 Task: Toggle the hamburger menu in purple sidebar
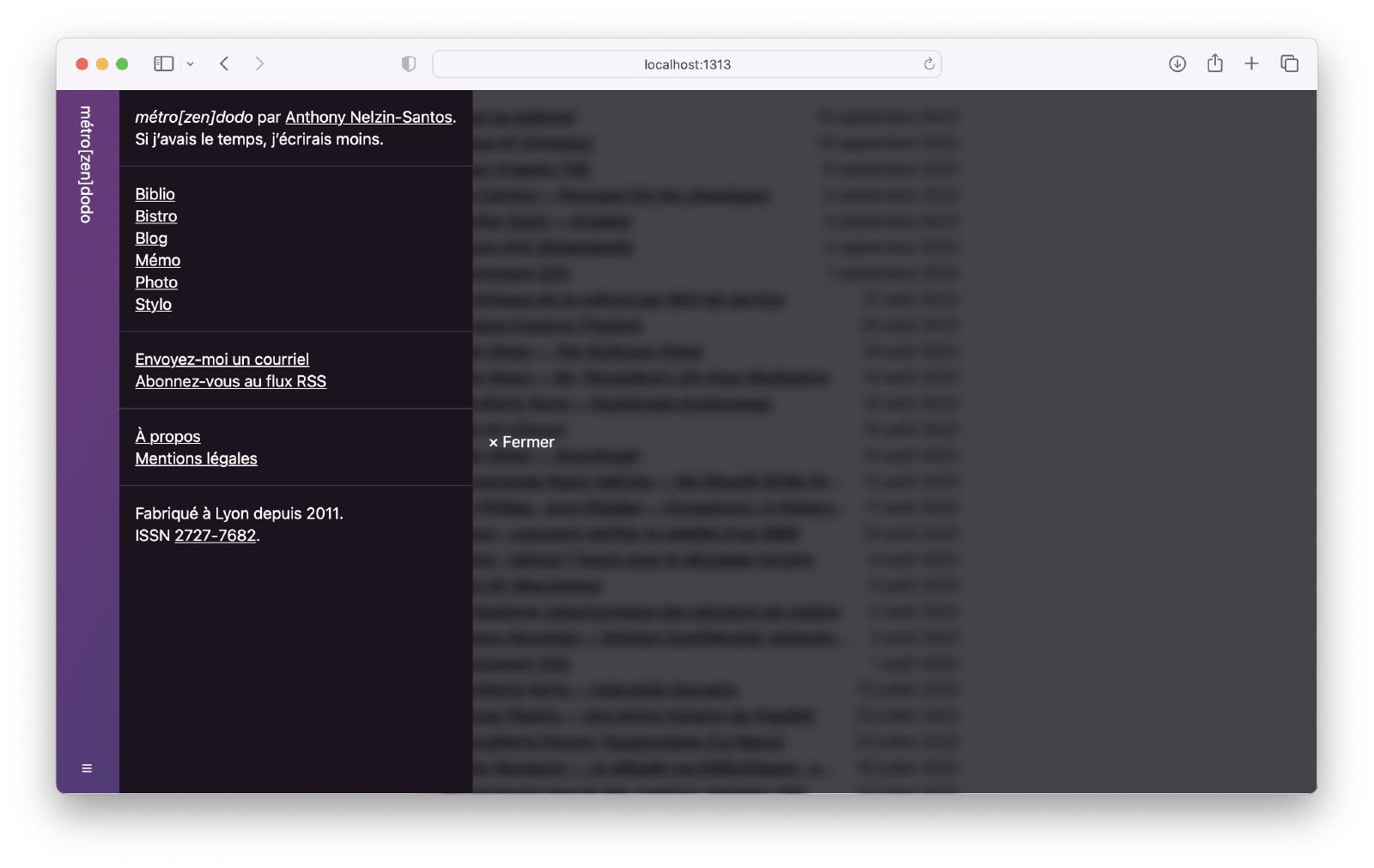[x=87, y=768]
